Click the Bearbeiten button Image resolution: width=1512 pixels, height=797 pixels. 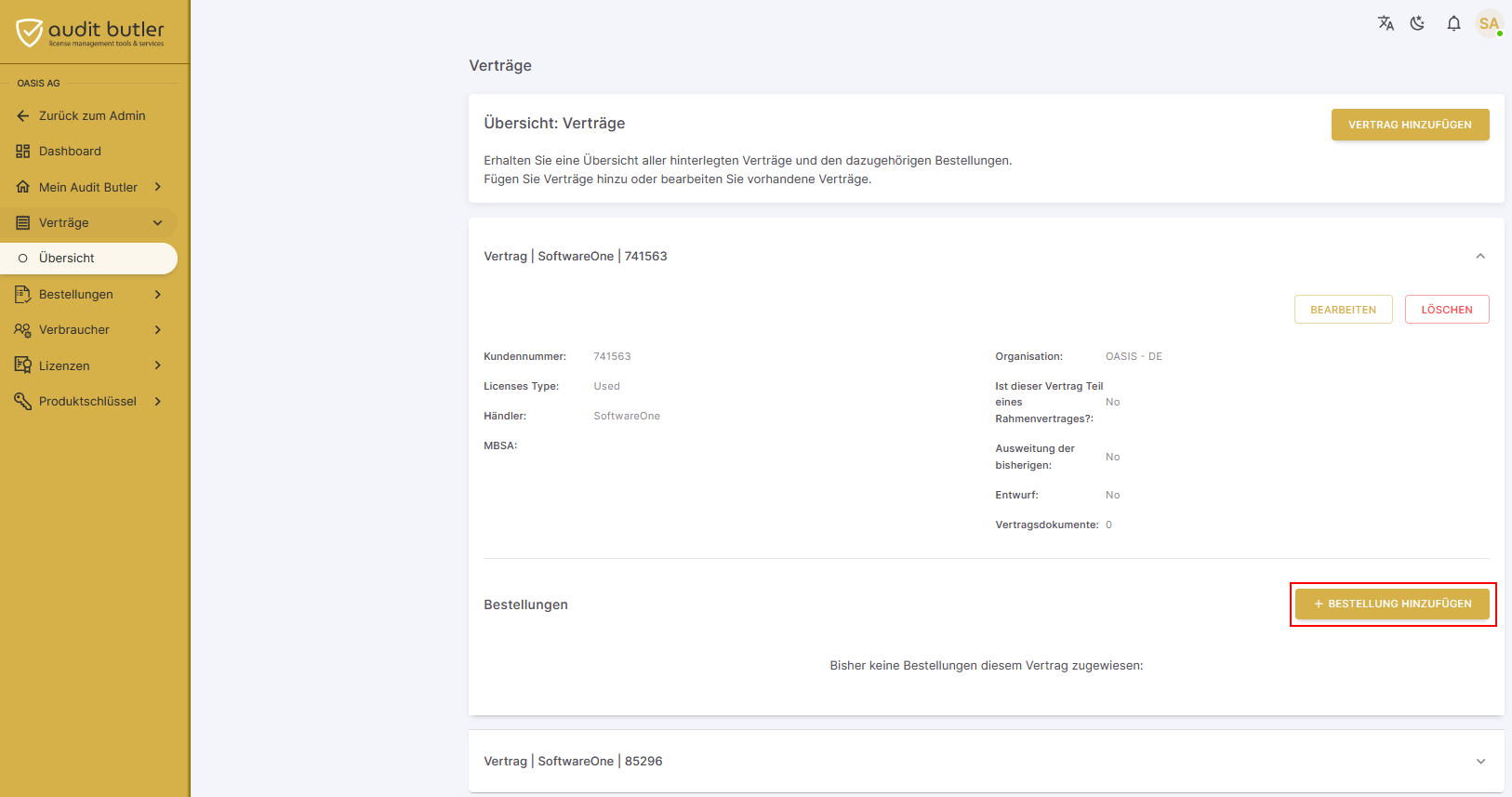(x=1343, y=310)
